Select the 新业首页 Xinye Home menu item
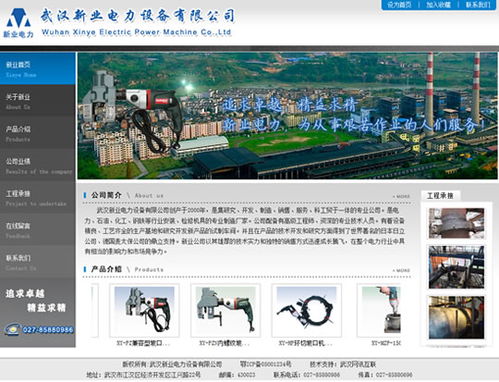Viewport: 499px width, 382px height. pyautogui.click(x=38, y=69)
